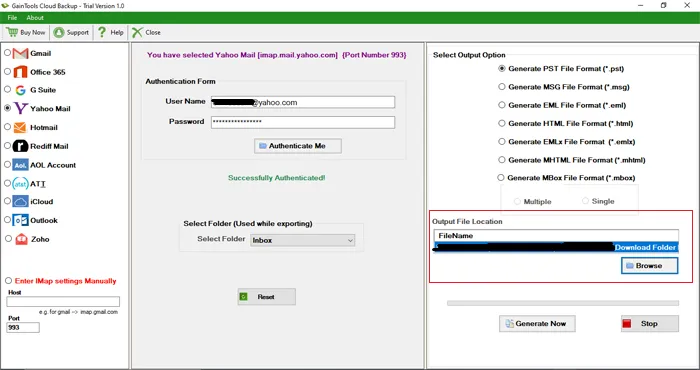Image resolution: width=700 pixels, height=370 pixels.
Task: Click the Port field showing 993
Action: coord(23,328)
